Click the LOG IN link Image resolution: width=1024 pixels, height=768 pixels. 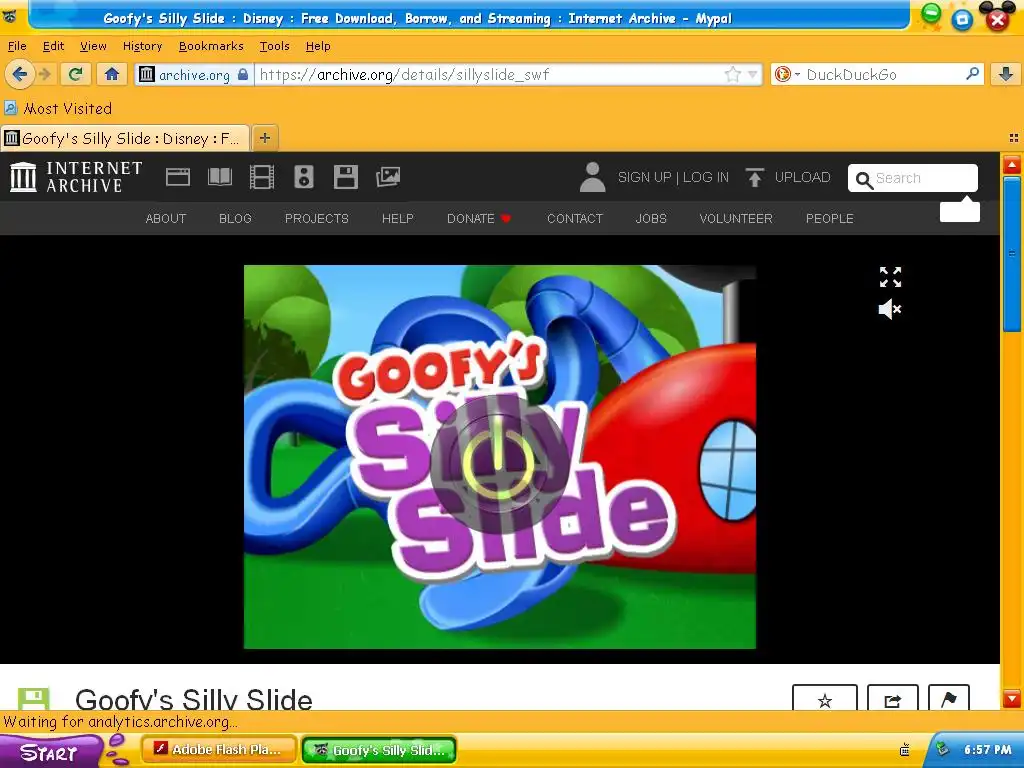[x=706, y=178]
